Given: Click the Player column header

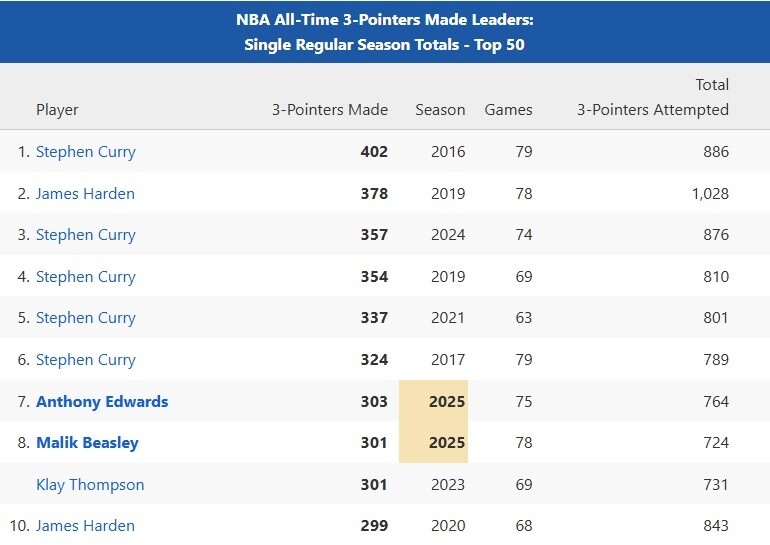Looking at the screenshot, I should point(57,110).
